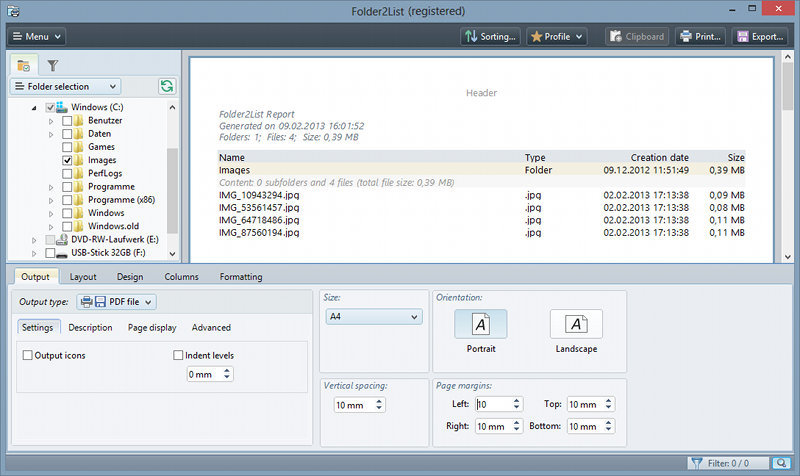Expand the Programme folder node
The image size is (800, 476).
(x=51, y=187)
